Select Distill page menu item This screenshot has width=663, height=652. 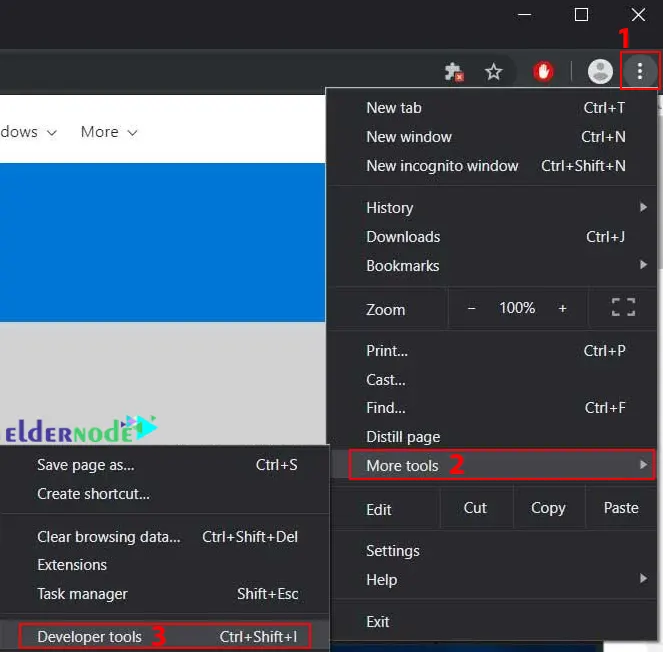click(x=493, y=437)
